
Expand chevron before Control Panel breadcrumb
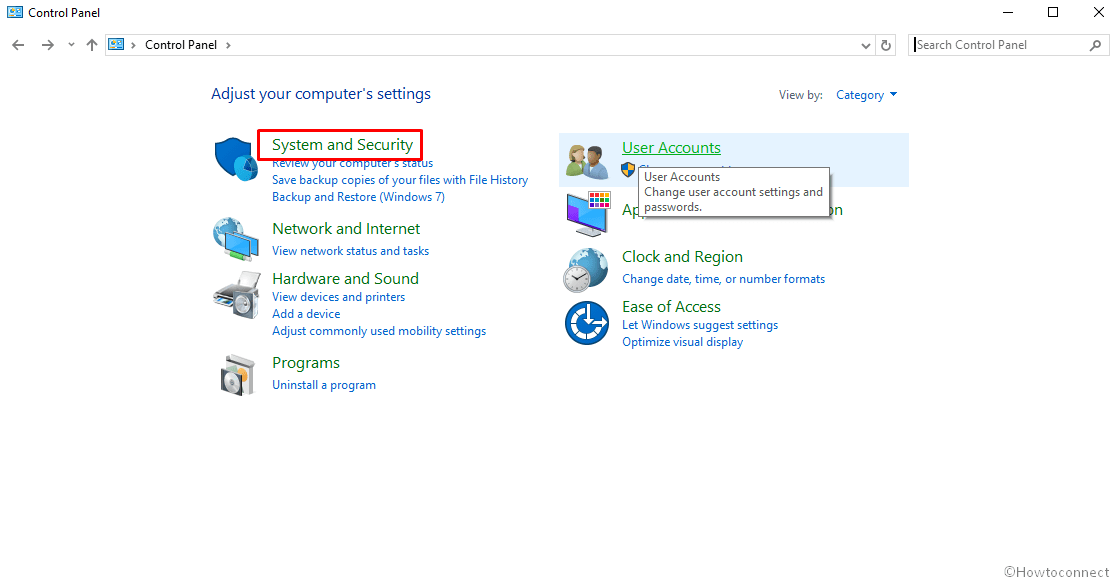[x=133, y=45]
